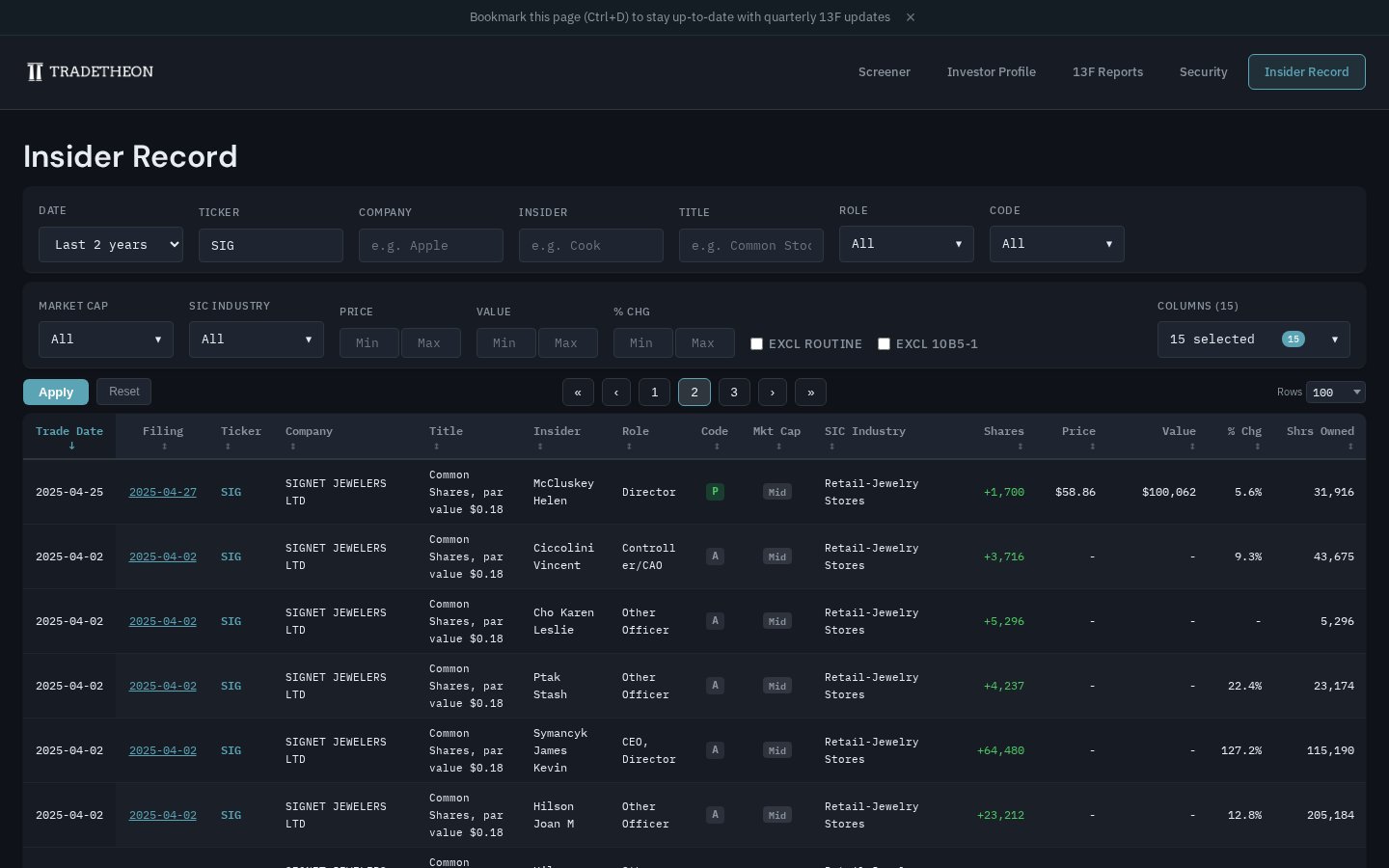Open the Code filter dropdown
This screenshot has height=868, width=1389.
[x=1057, y=244]
